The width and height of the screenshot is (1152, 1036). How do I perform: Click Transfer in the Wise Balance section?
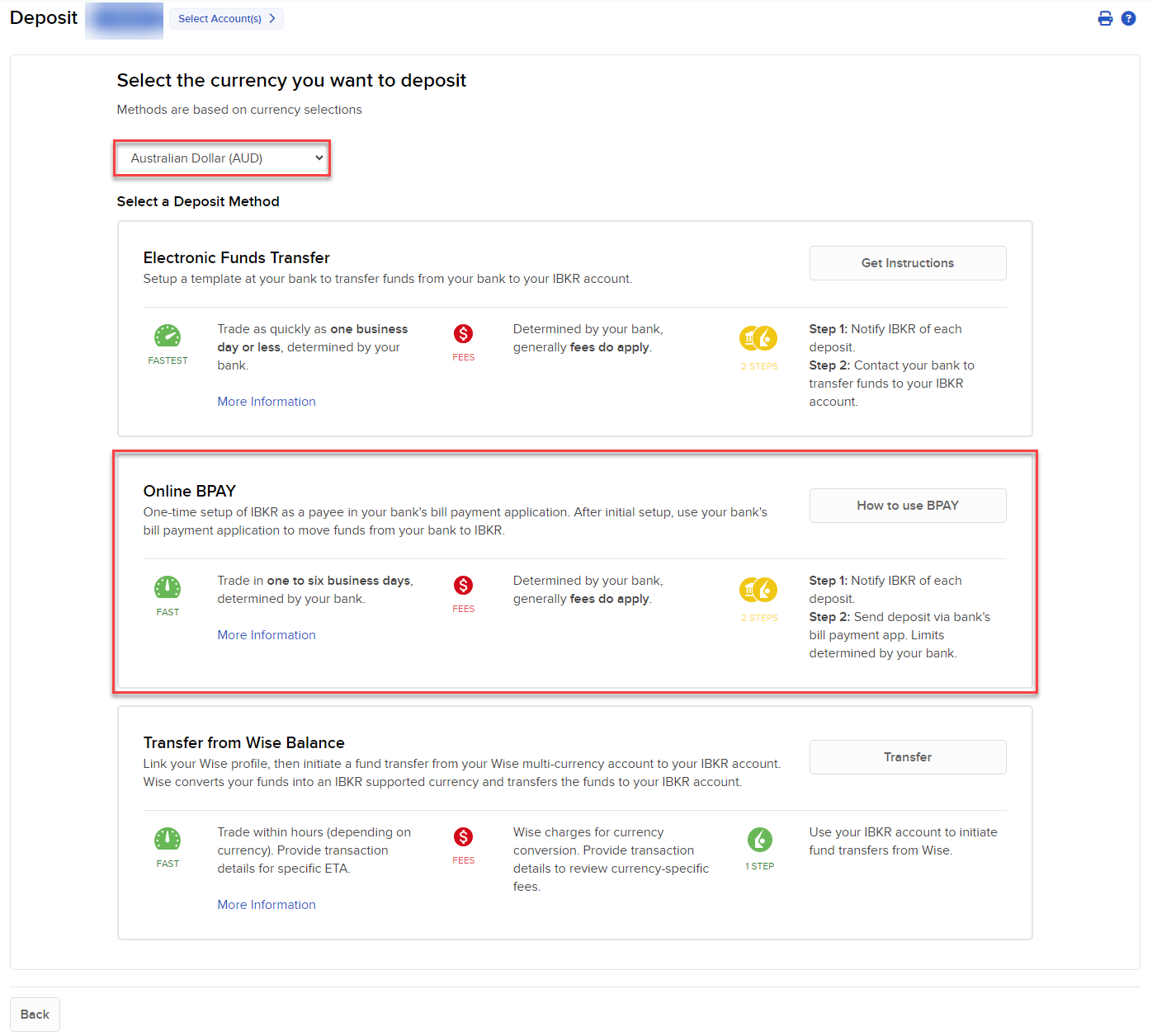[907, 756]
